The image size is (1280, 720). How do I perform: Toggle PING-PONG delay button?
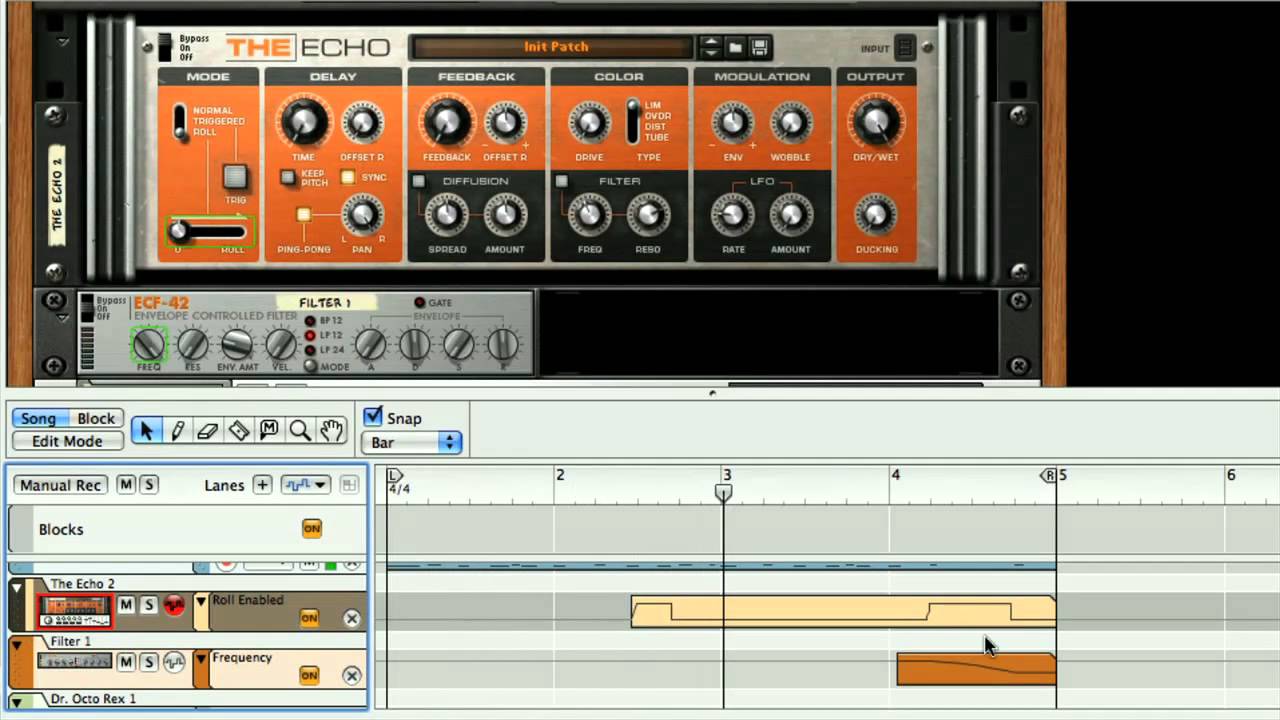[303, 215]
